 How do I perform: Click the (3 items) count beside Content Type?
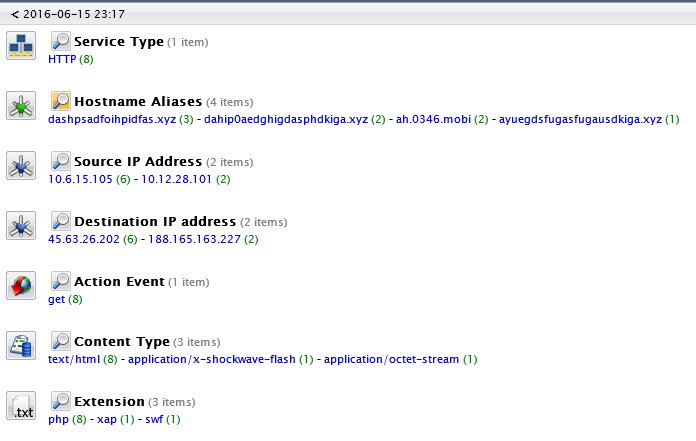tap(197, 343)
